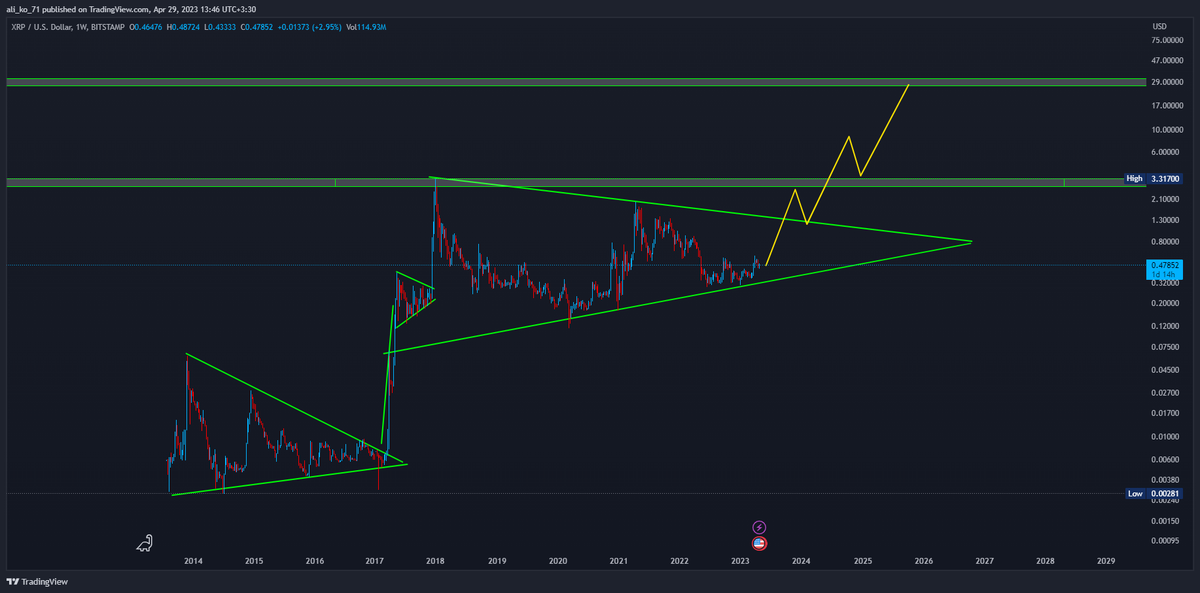The width and height of the screenshot is (1200, 593).
Task: Click the USD currency label
Action: pyautogui.click(x=1160, y=26)
